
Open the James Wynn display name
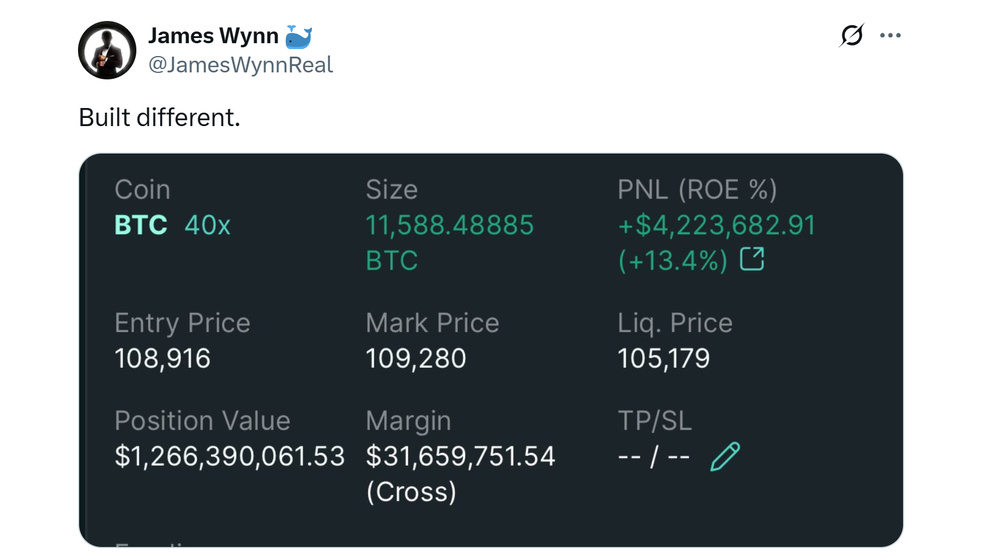click(213, 37)
